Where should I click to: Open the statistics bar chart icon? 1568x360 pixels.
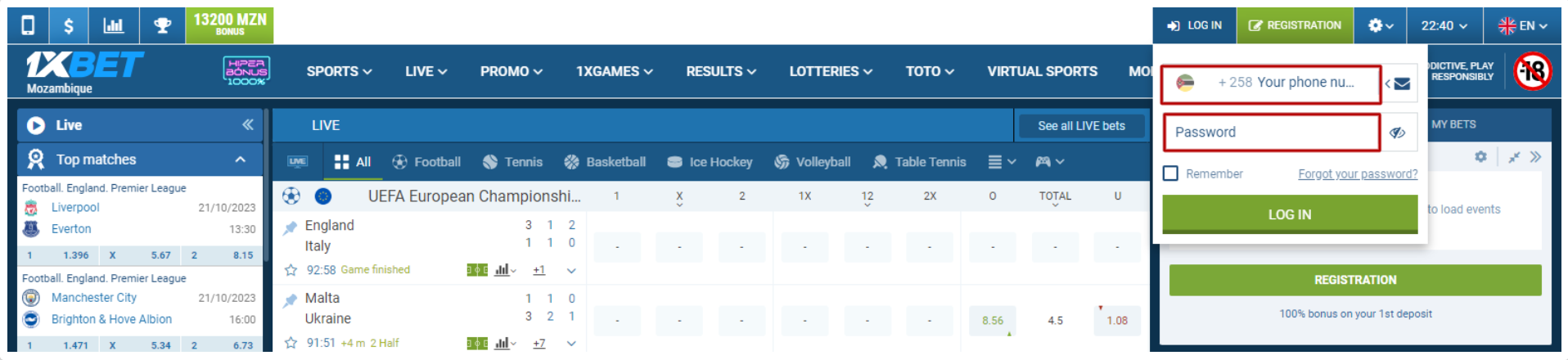pyautogui.click(x=114, y=25)
